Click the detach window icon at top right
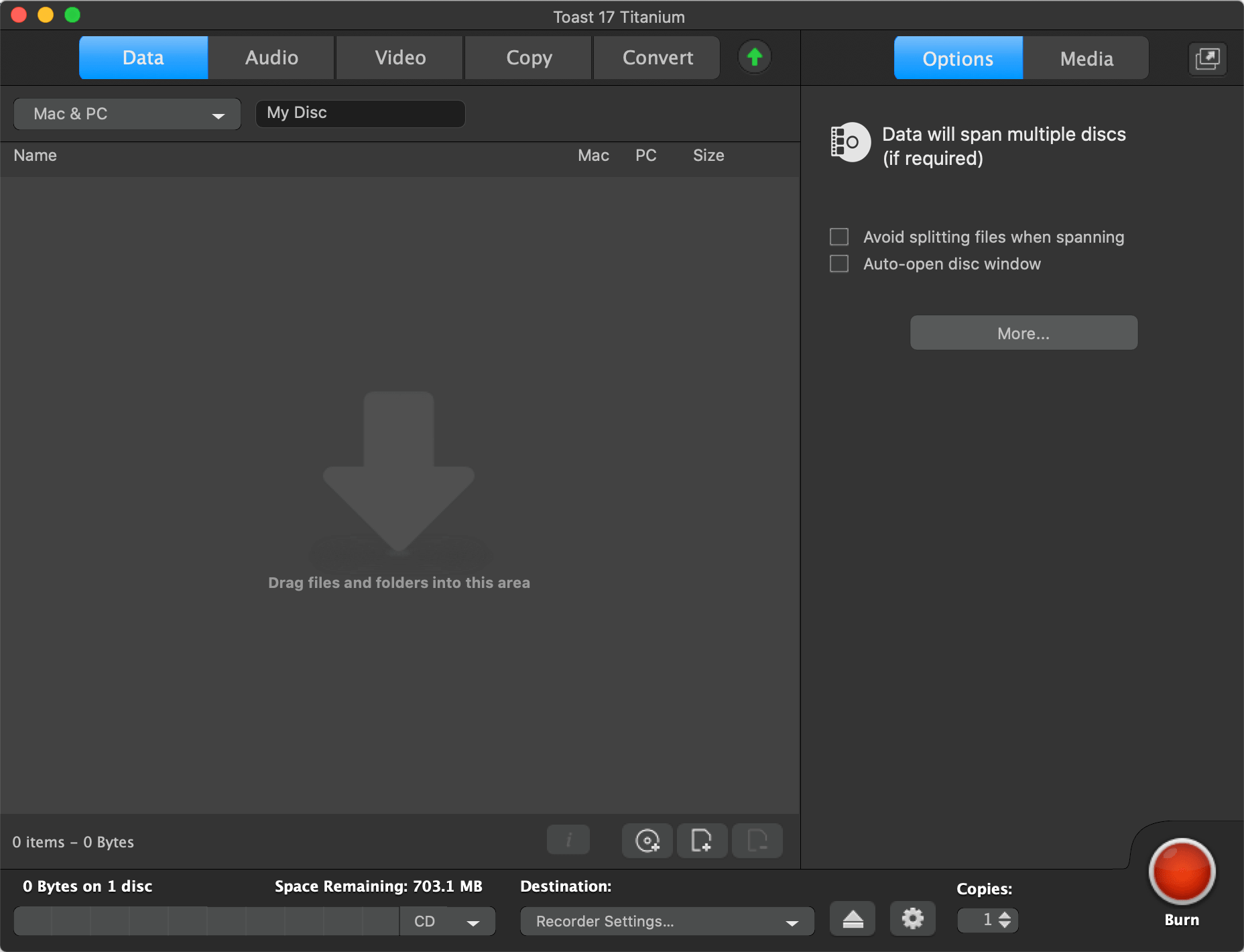The height and width of the screenshot is (952, 1244). tap(1207, 59)
